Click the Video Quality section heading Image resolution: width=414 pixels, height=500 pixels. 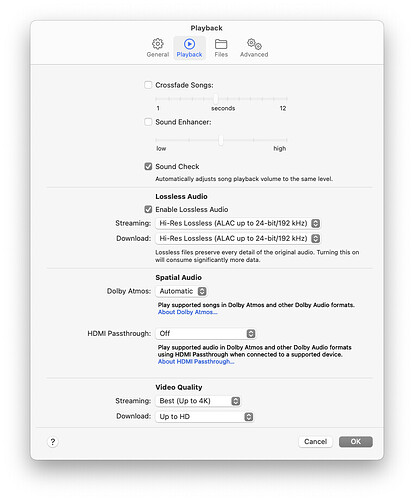point(179,387)
